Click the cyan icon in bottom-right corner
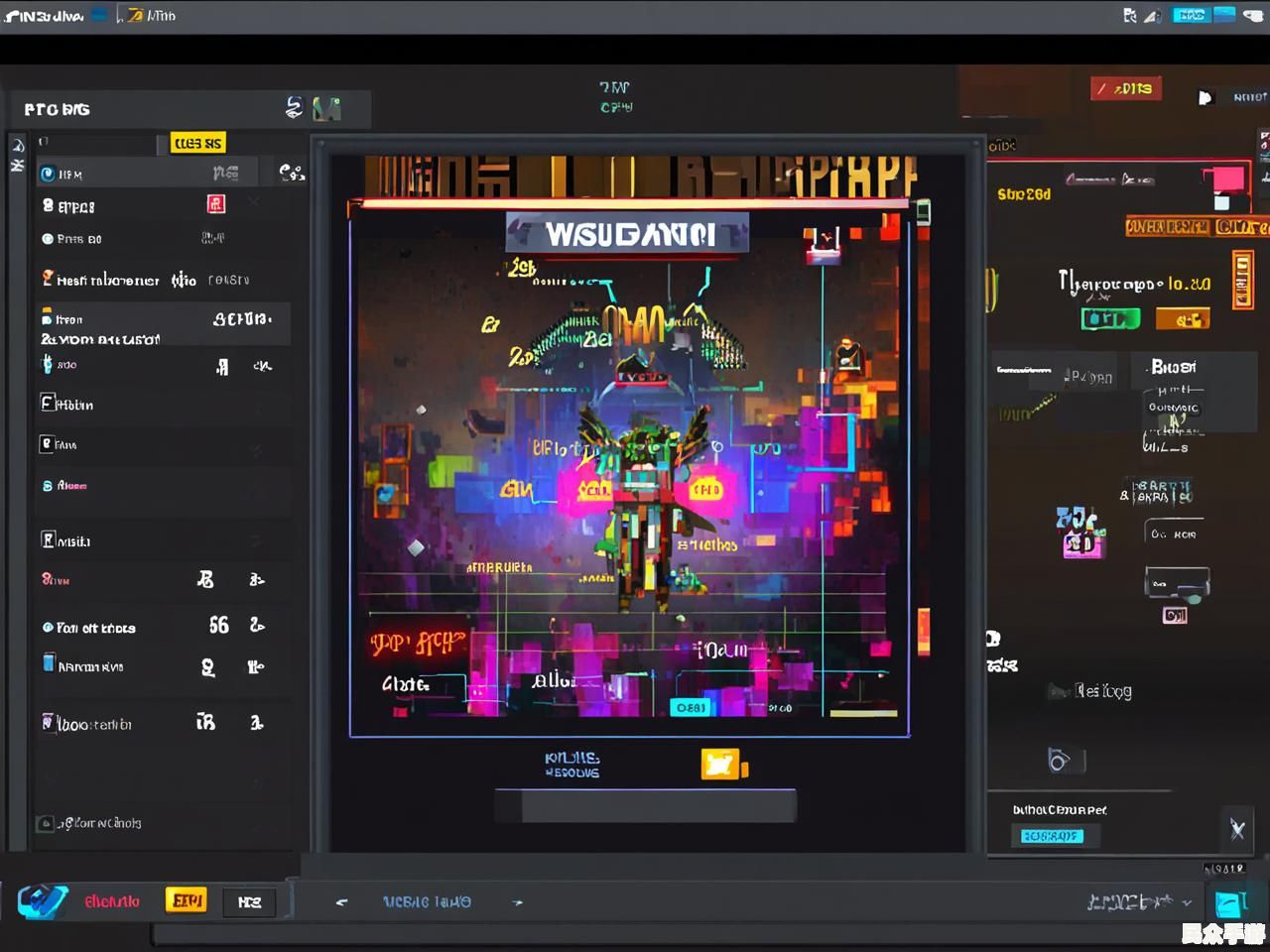Screen dimensions: 1270x952 tap(1230, 903)
